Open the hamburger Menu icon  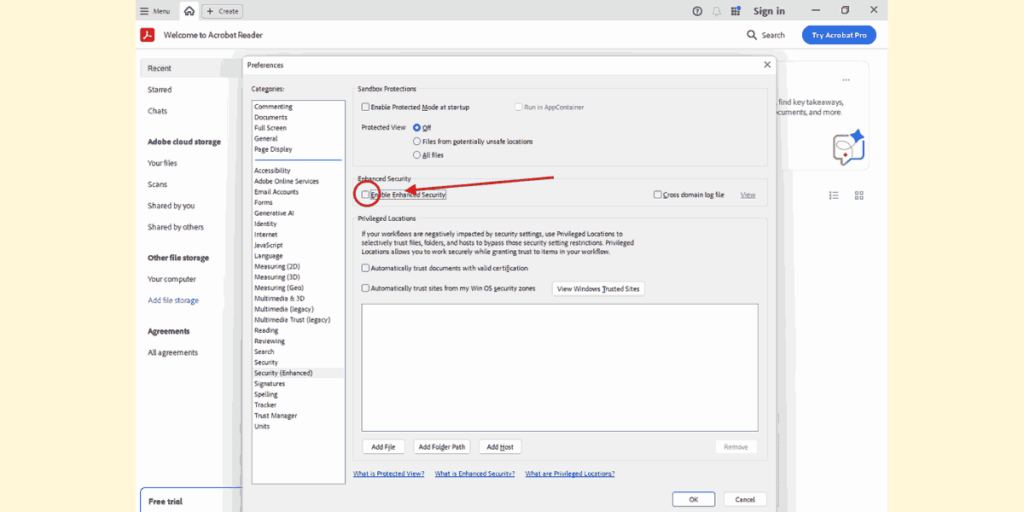(144, 11)
